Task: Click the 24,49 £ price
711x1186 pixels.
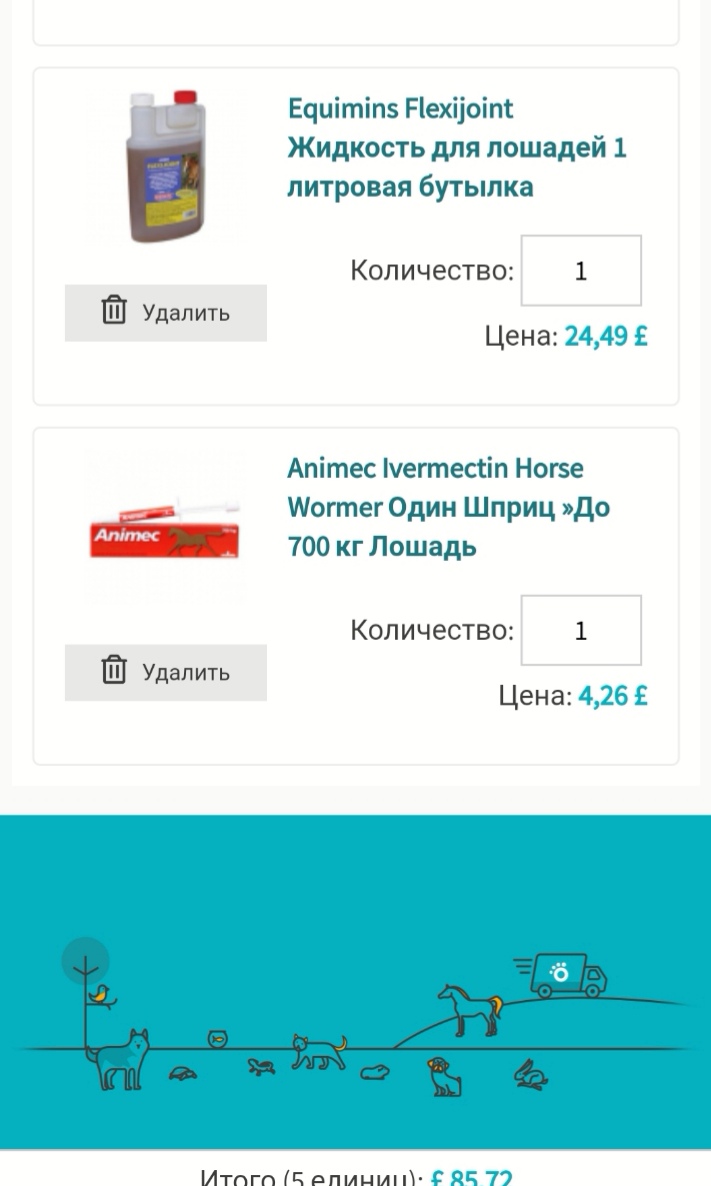Action: click(x=606, y=336)
